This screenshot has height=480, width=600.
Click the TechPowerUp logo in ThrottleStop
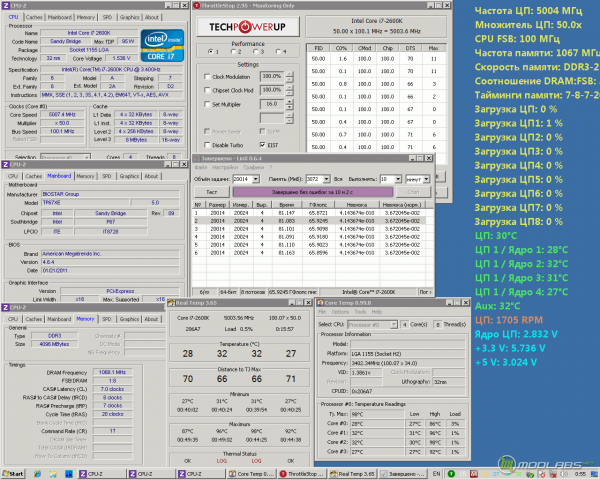click(247, 27)
